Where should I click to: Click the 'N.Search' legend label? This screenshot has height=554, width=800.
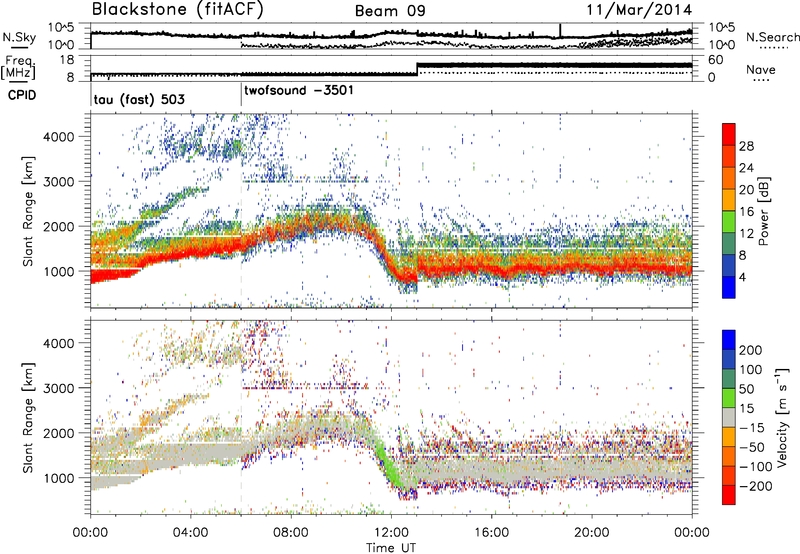tap(772, 37)
